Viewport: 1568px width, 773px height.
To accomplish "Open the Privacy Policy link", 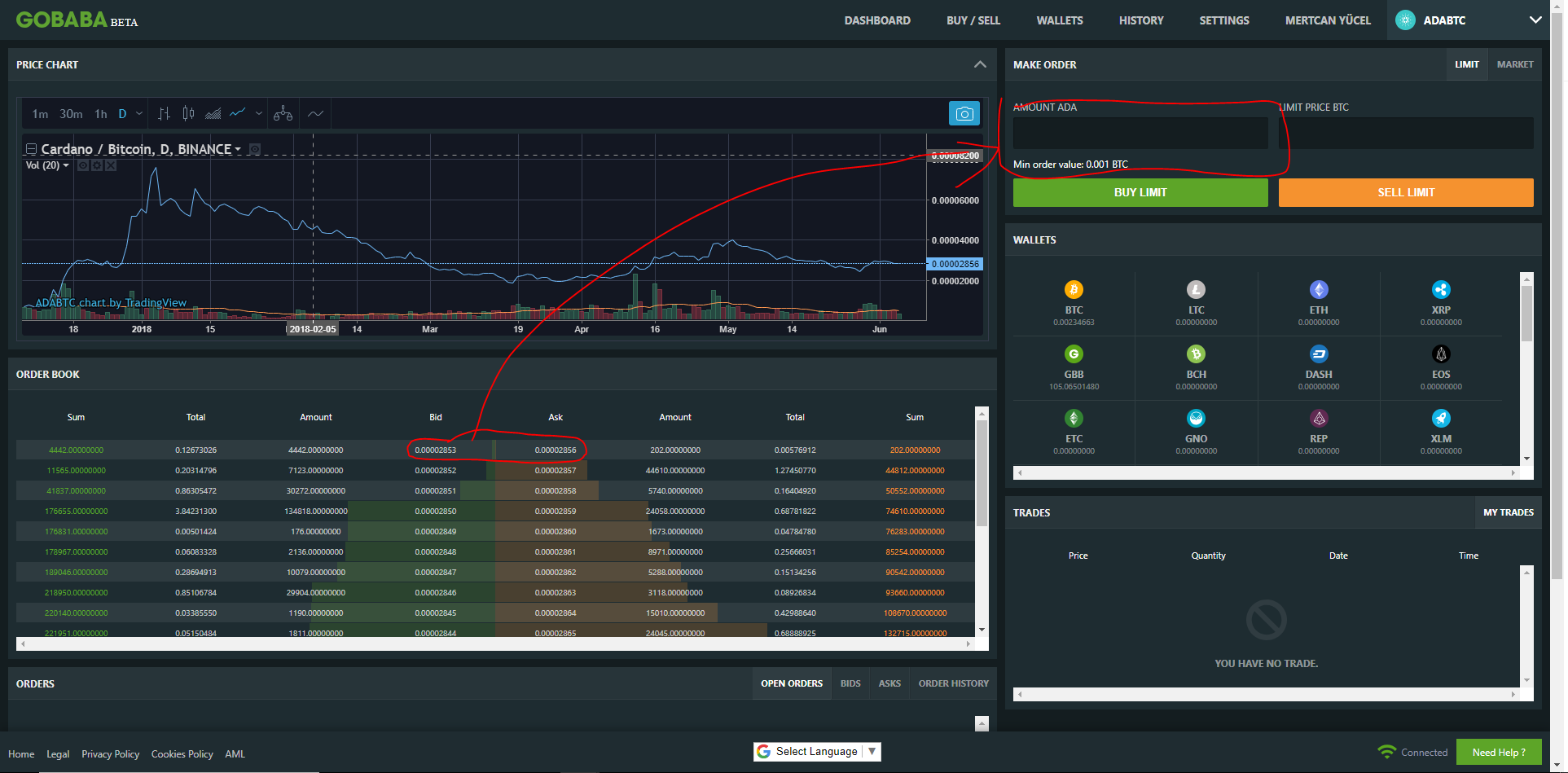I will click(110, 754).
